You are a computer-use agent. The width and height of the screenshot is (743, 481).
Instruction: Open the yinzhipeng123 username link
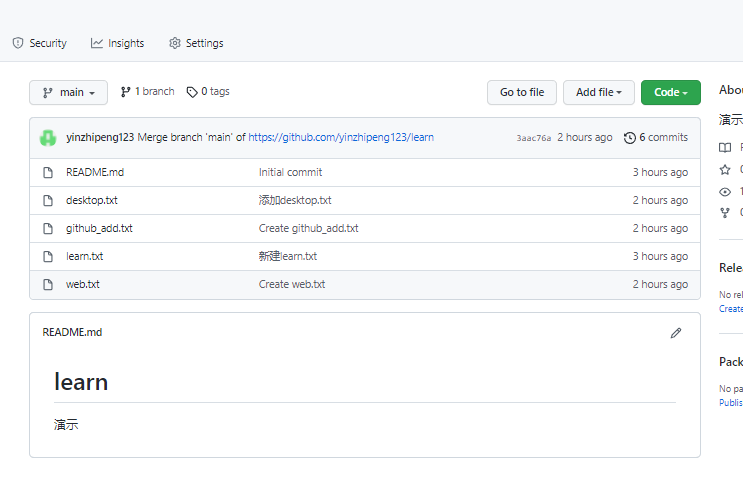pos(100,137)
